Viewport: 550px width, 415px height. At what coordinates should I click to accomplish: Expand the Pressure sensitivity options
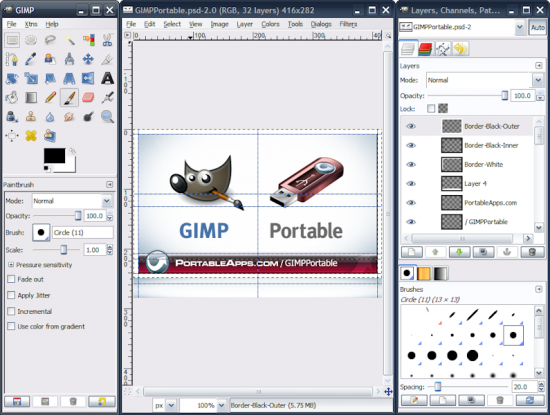coord(11,265)
